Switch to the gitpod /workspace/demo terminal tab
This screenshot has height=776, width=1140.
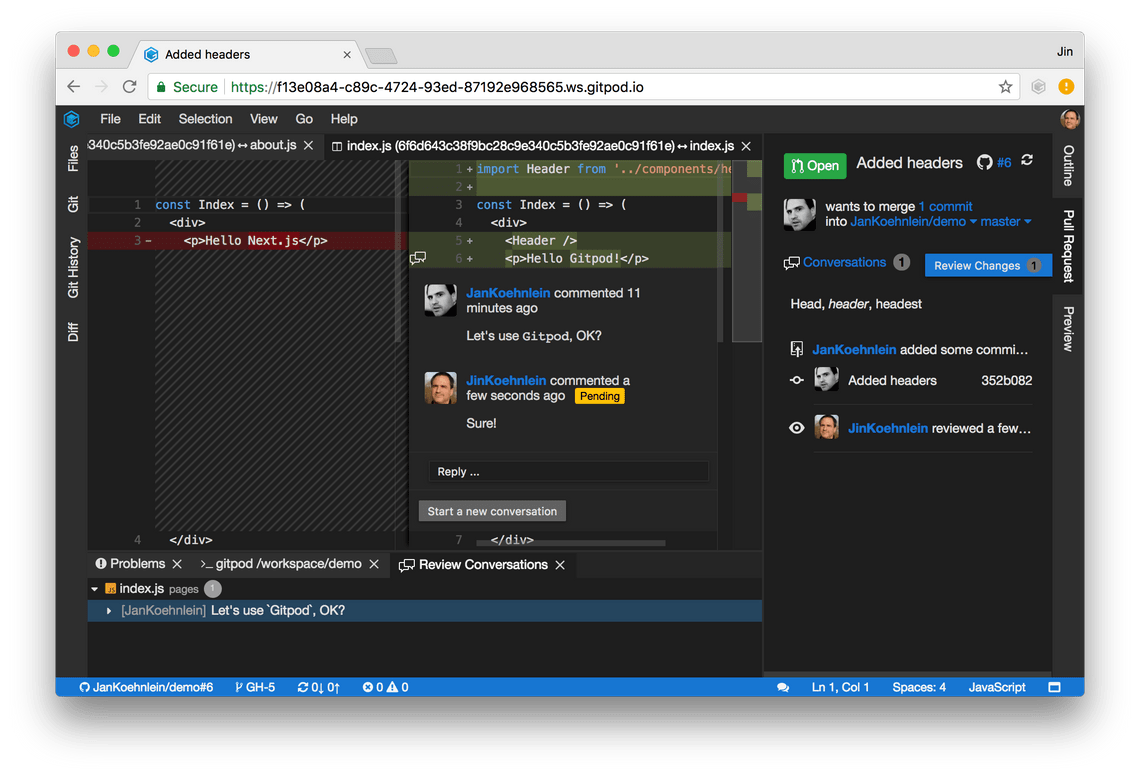281,564
